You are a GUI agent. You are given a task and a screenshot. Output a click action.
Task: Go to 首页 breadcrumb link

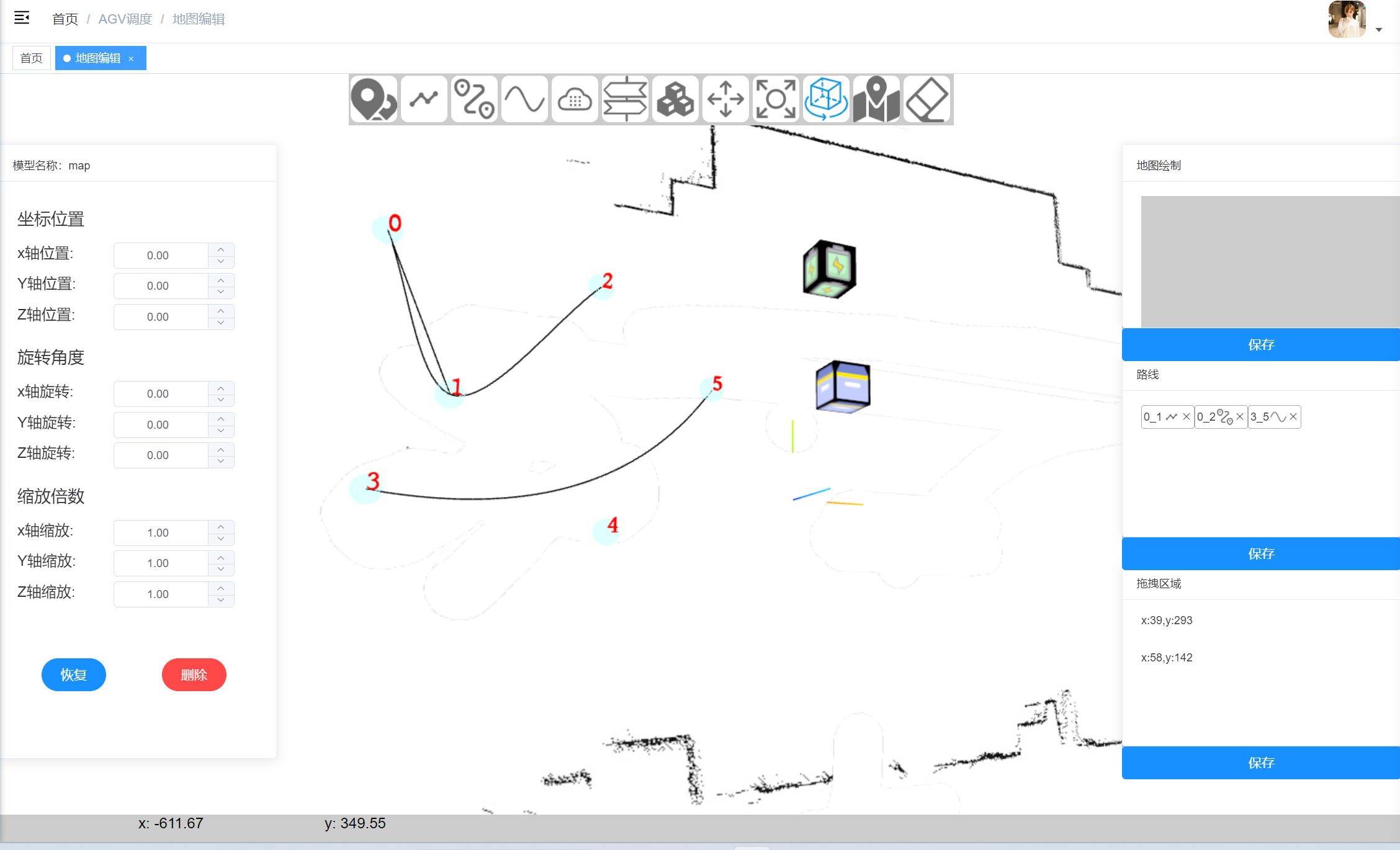point(65,19)
